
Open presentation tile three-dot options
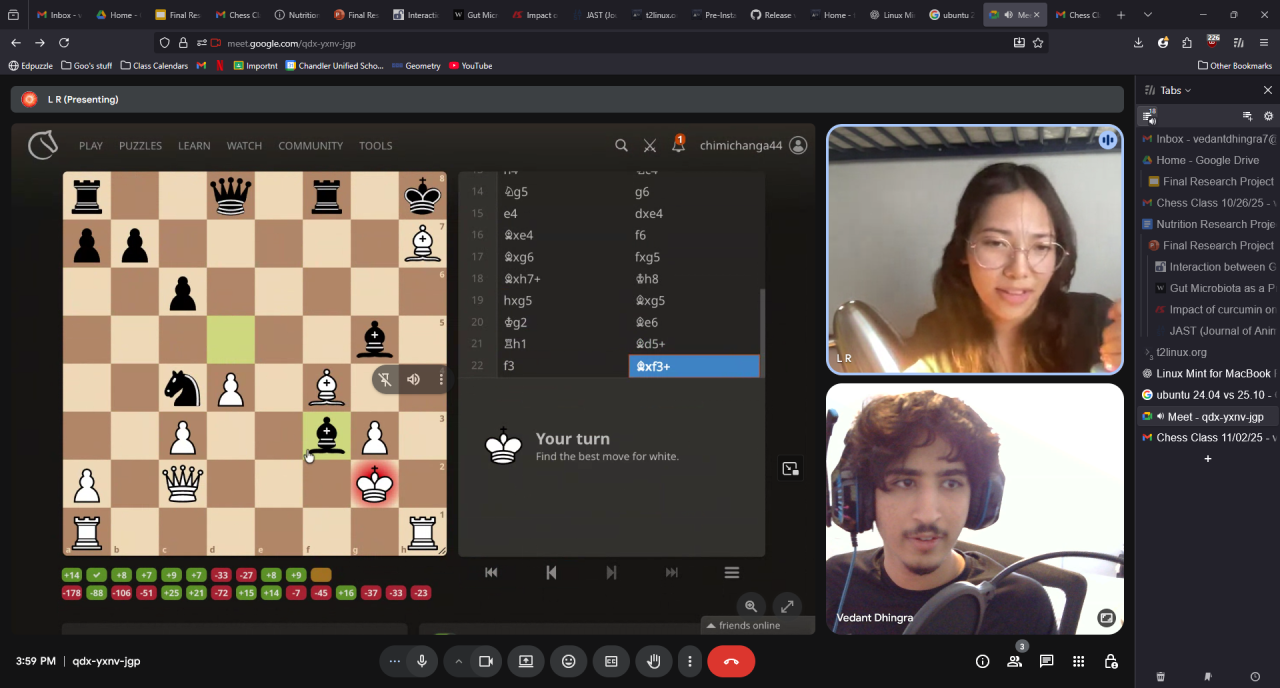click(441, 379)
